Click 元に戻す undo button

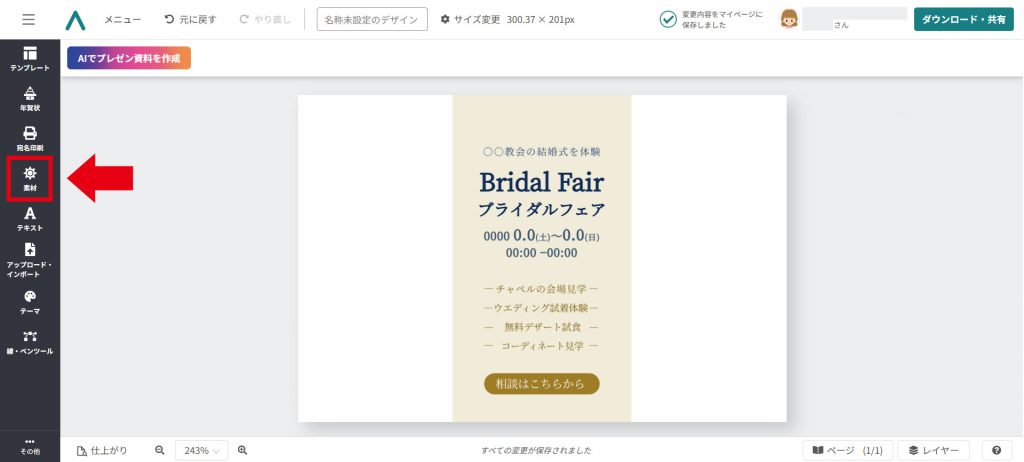pos(190,20)
